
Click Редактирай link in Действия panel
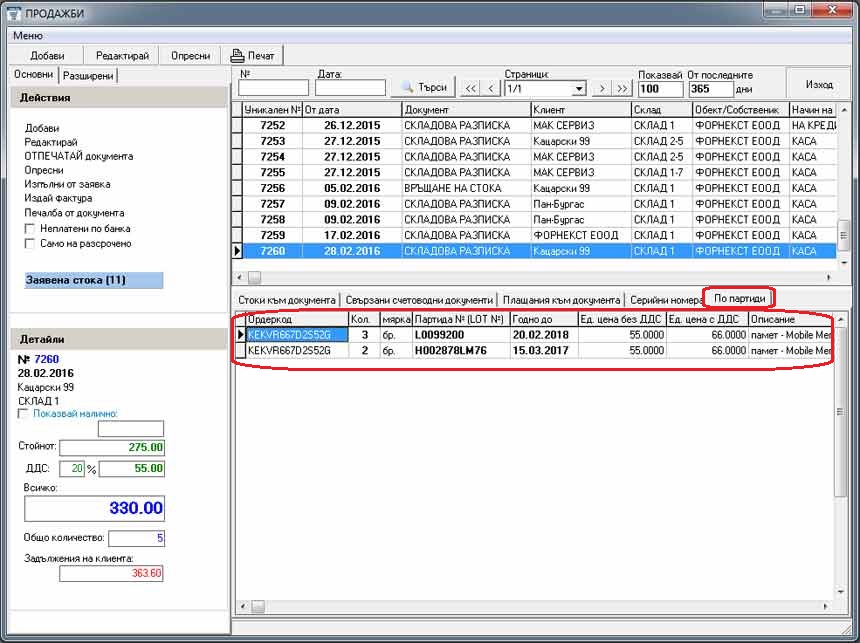51,142
